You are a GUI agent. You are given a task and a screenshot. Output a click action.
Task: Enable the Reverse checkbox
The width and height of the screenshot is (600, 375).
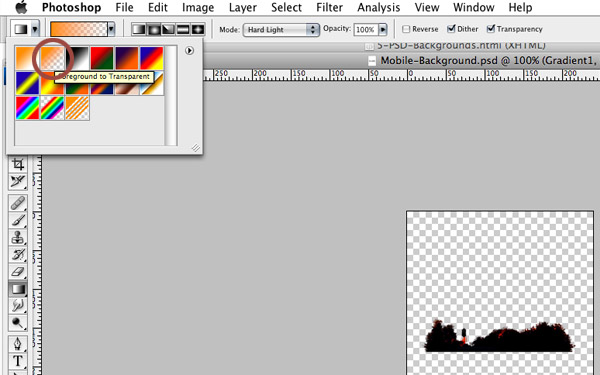pos(406,29)
